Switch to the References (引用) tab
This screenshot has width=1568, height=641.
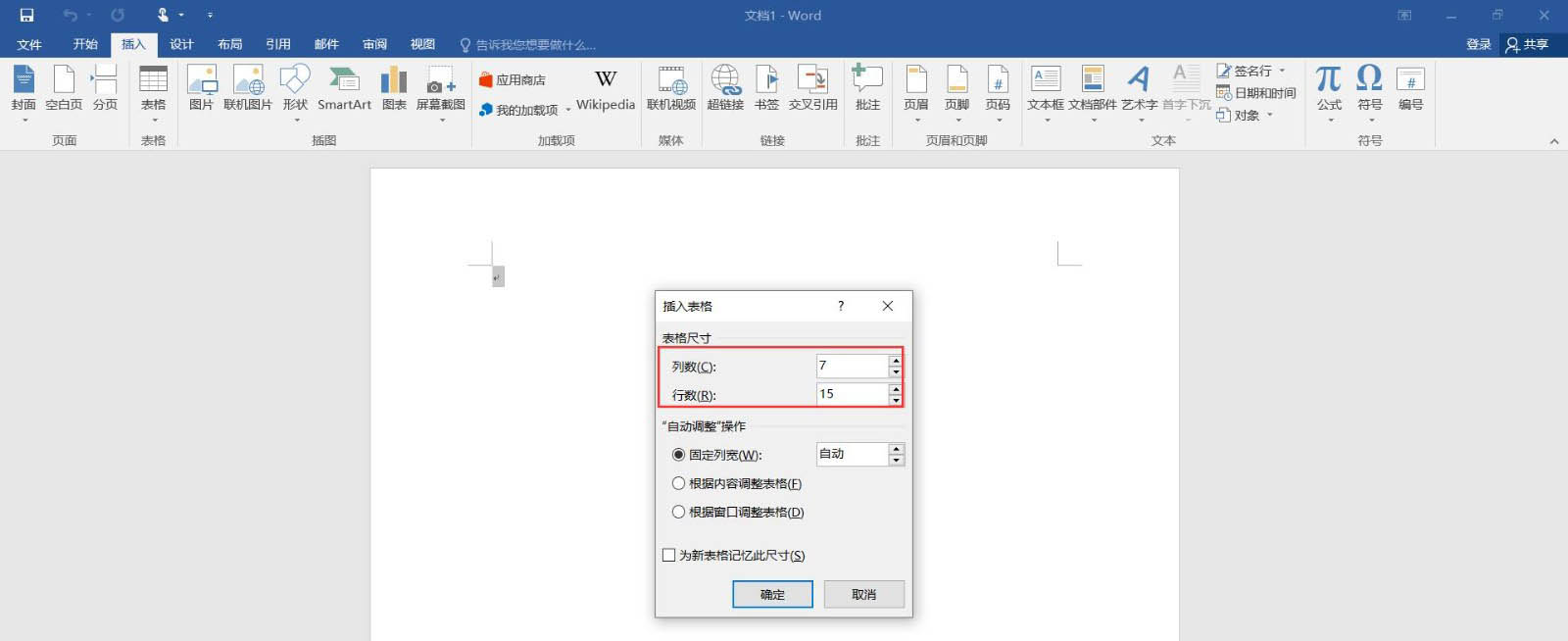pos(277,44)
